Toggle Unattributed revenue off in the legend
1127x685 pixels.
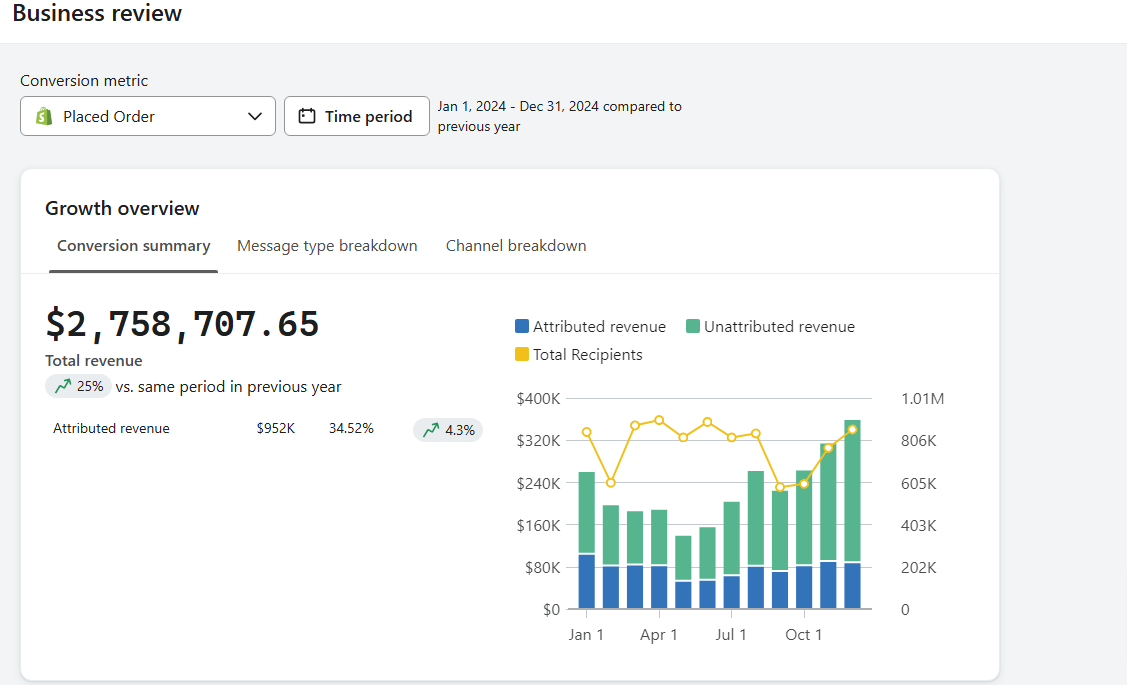pos(770,326)
